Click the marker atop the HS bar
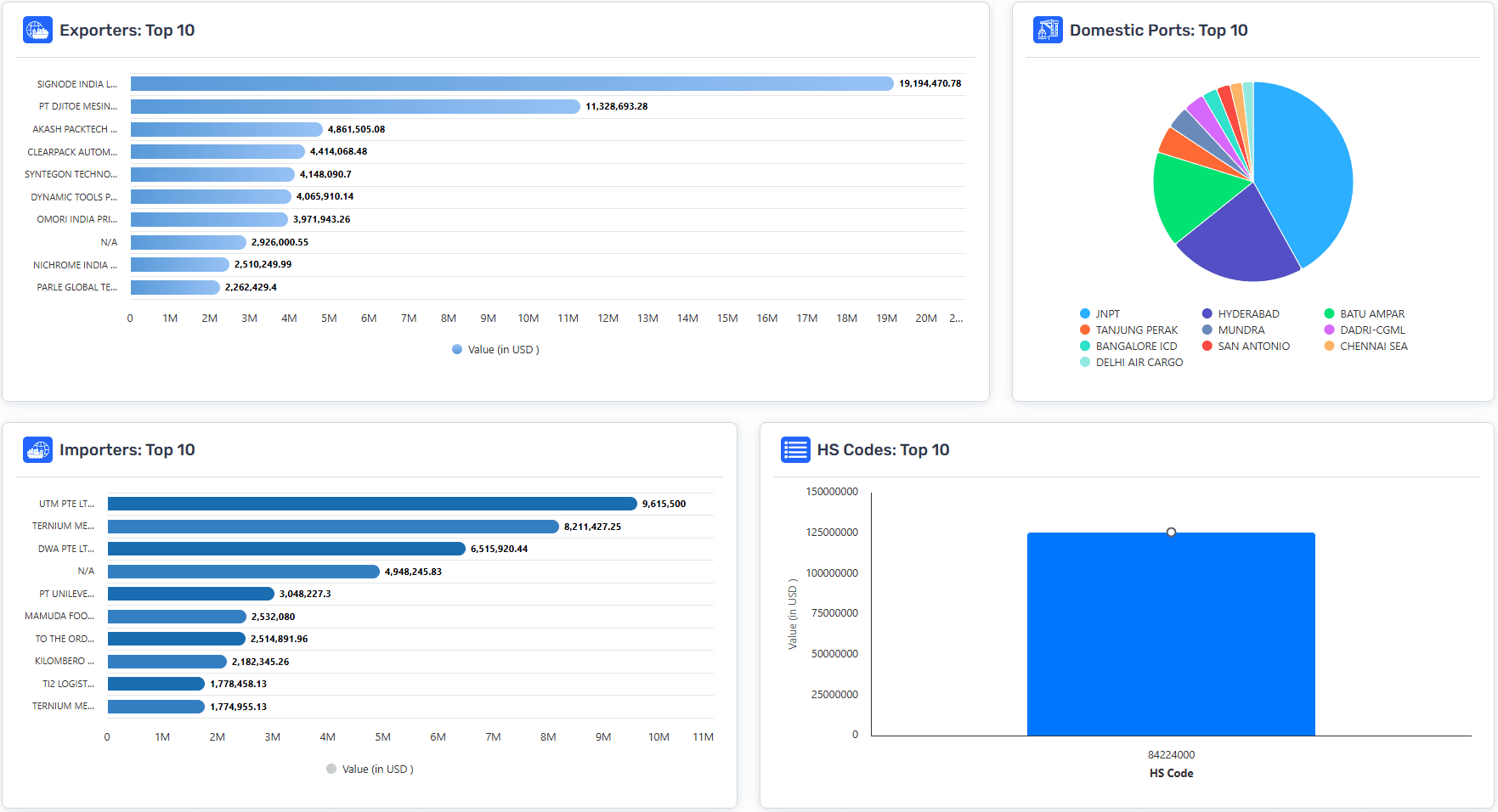Screen dimensions: 1498x812 coord(1171,533)
